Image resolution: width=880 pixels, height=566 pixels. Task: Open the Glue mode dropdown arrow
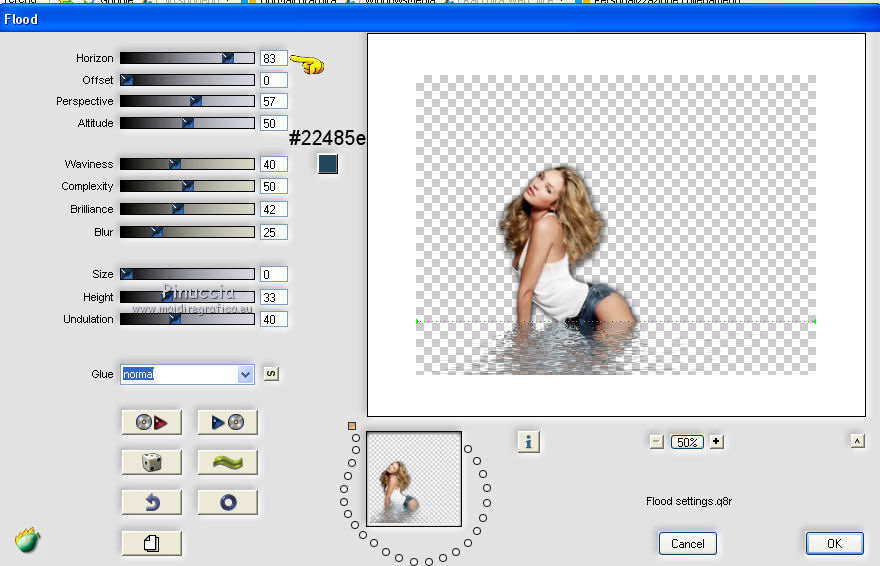[x=245, y=374]
